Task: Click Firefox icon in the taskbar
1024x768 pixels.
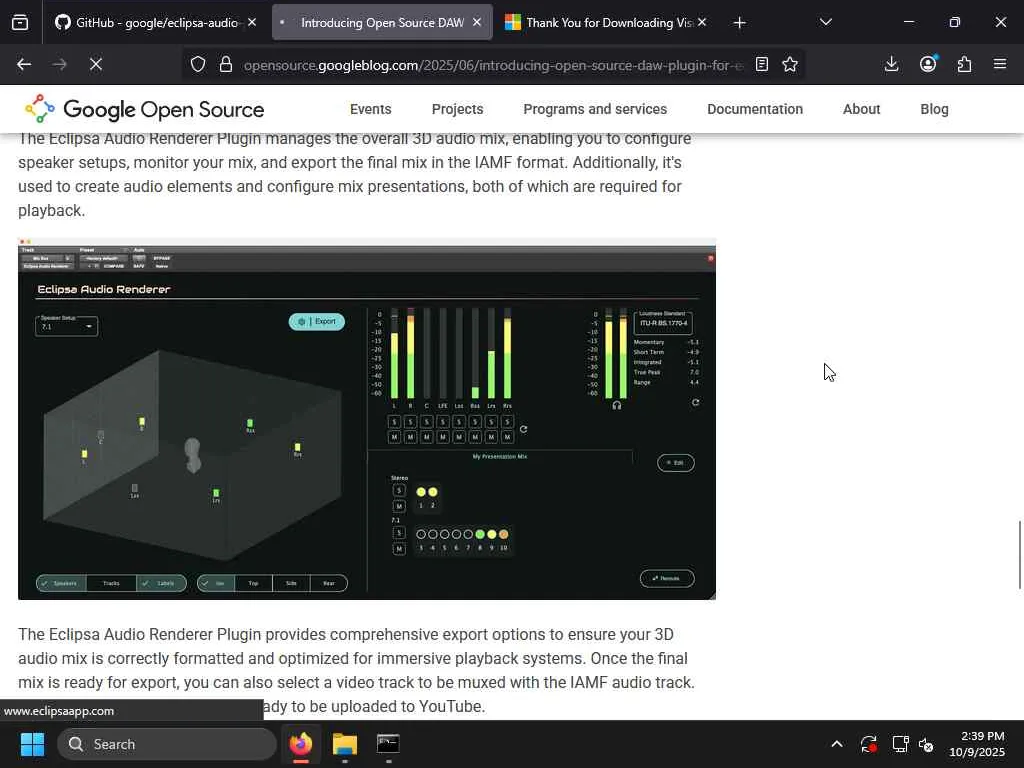Action: [300, 744]
